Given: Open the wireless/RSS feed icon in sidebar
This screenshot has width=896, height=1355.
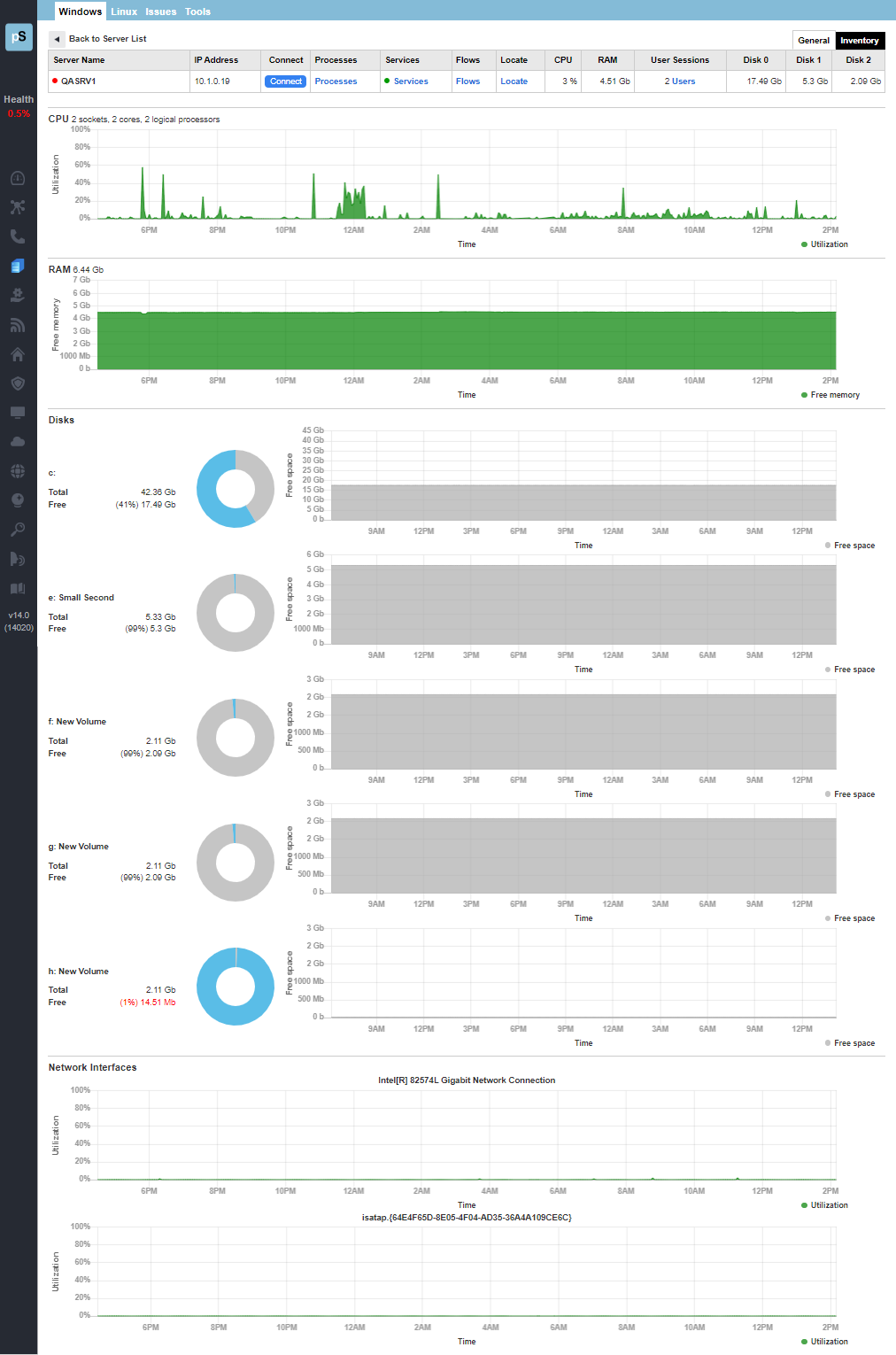Looking at the screenshot, I should pyautogui.click(x=18, y=324).
